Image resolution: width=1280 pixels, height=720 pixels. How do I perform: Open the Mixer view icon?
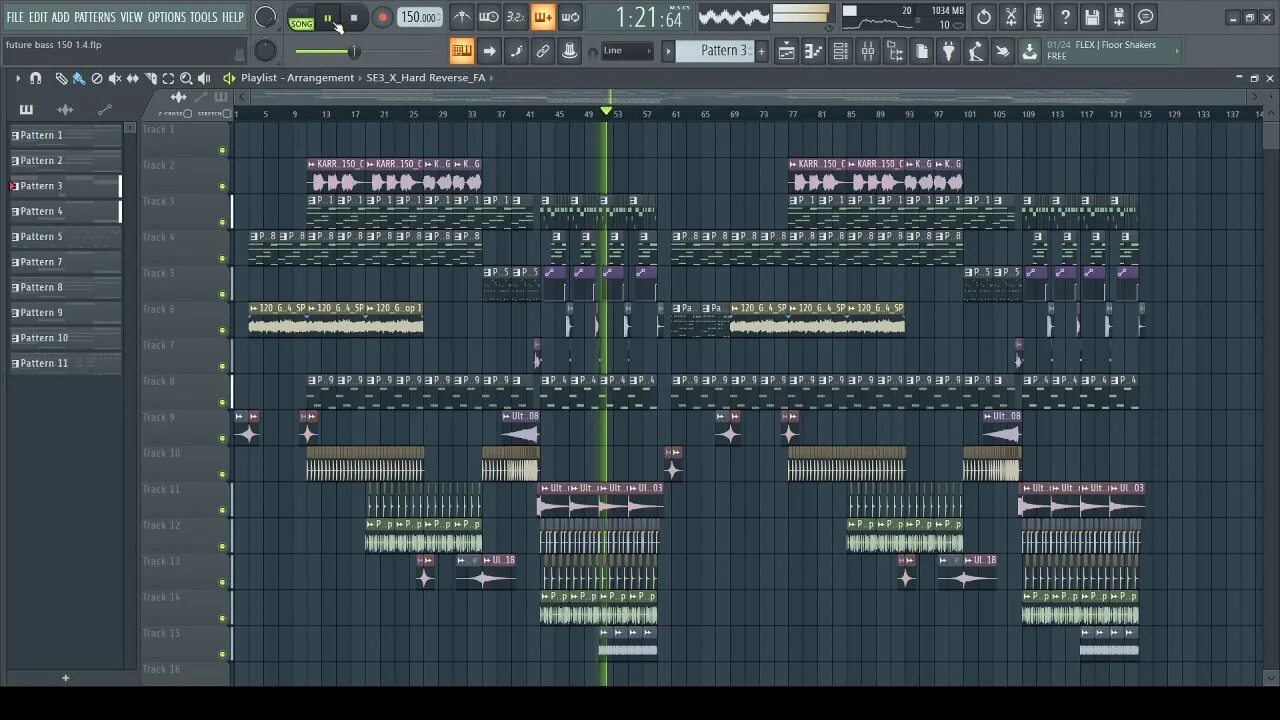[x=868, y=51]
